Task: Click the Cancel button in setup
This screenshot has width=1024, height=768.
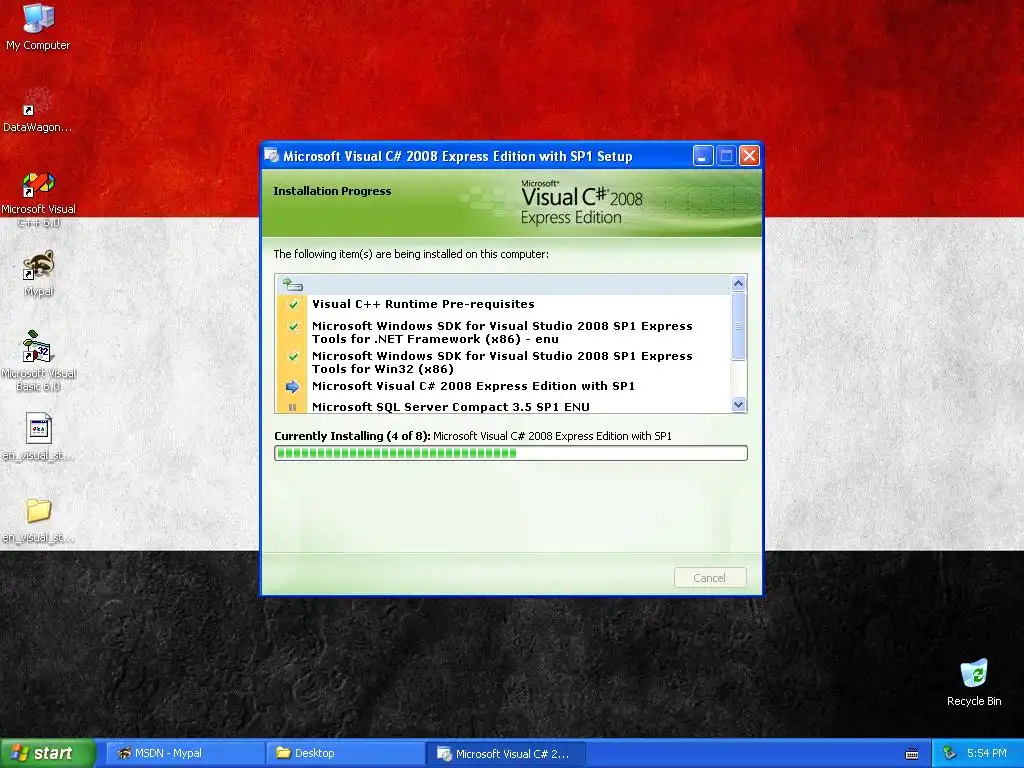Action: click(x=710, y=578)
